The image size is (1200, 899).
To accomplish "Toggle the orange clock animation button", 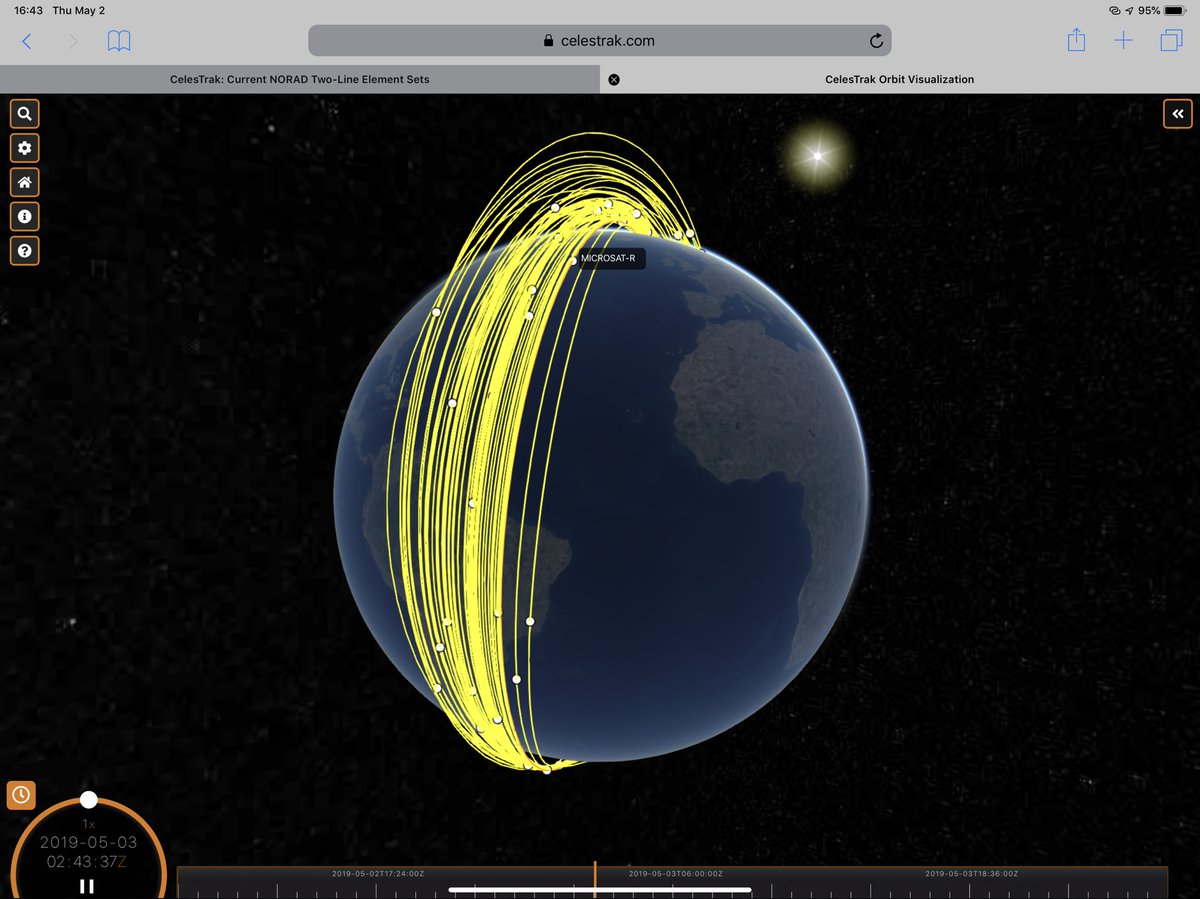I will (x=21, y=795).
